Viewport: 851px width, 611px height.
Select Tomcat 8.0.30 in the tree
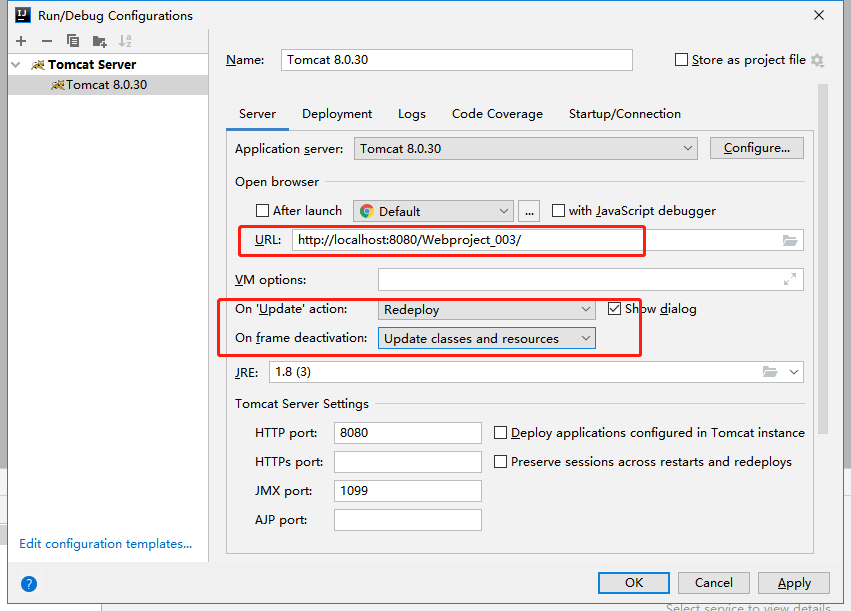(x=108, y=85)
